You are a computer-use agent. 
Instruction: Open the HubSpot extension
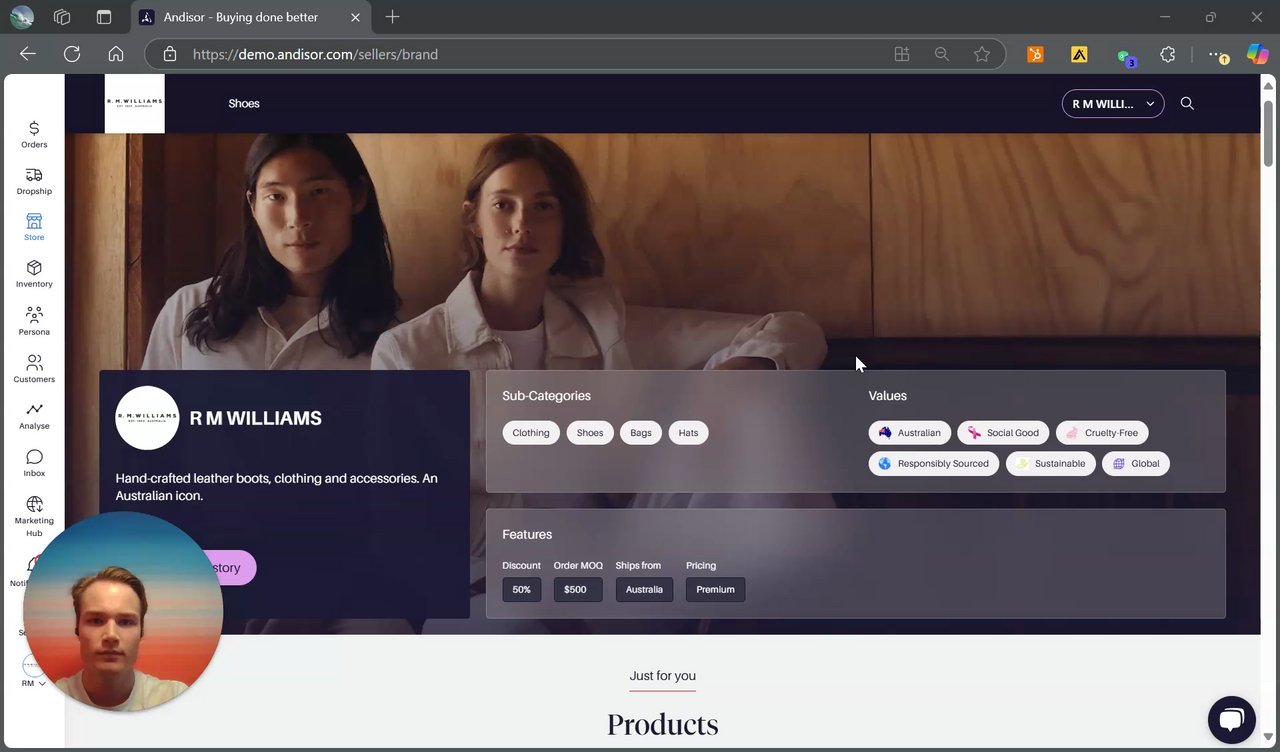click(1035, 55)
